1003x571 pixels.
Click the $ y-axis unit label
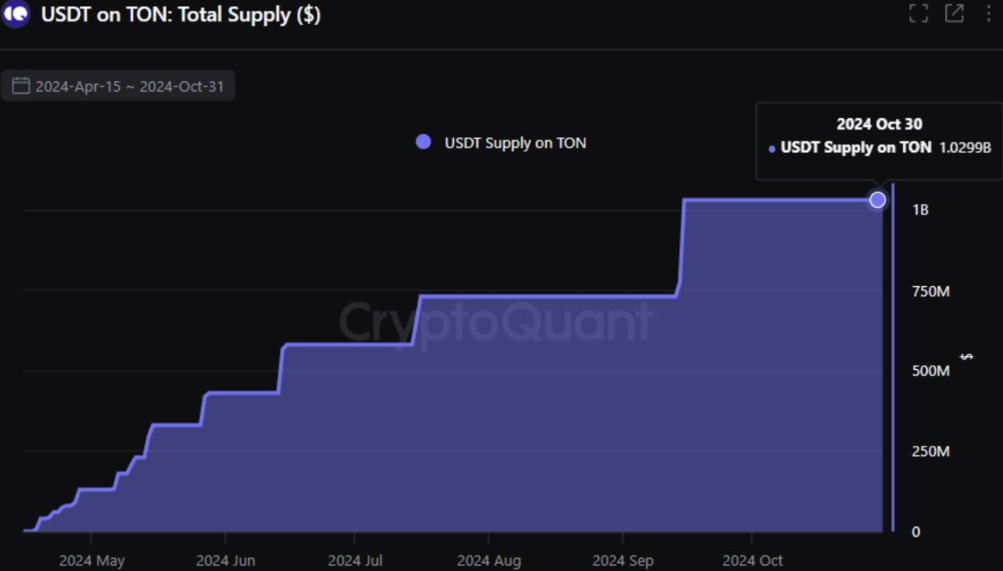click(x=967, y=357)
